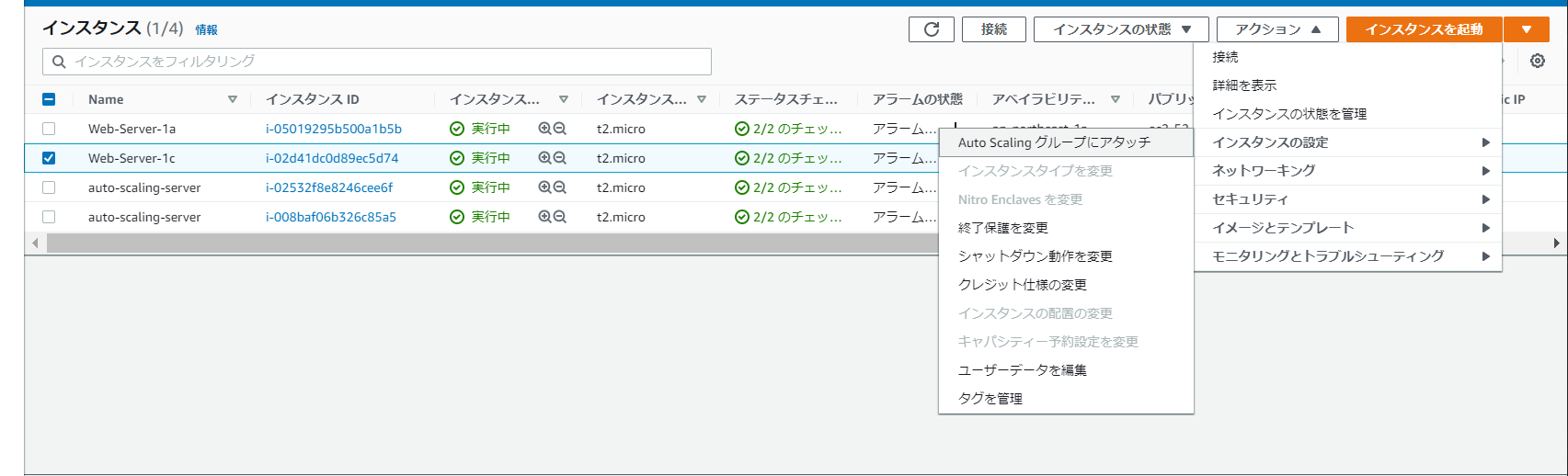The image size is (1568, 476).
Task: Zoom out on Web-Server-1c state
Action: click(559, 158)
